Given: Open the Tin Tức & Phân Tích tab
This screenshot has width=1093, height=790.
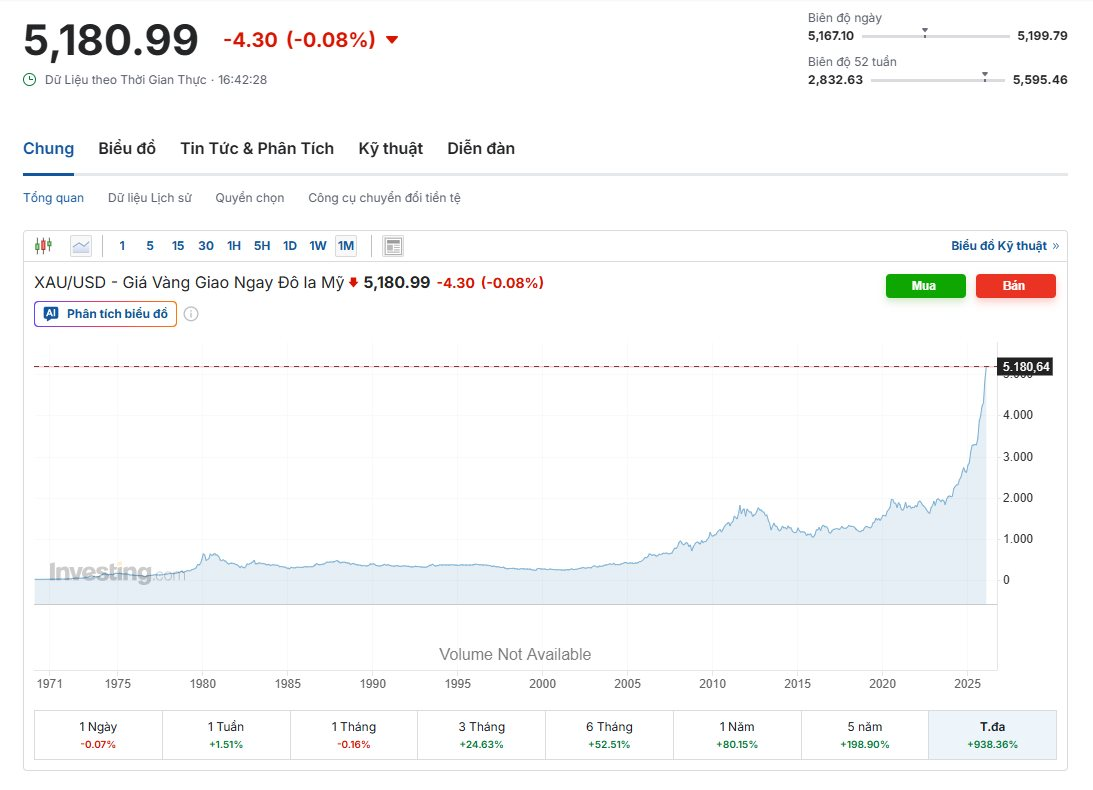Looking at the screenshot, I should click(x=257, y=149).
